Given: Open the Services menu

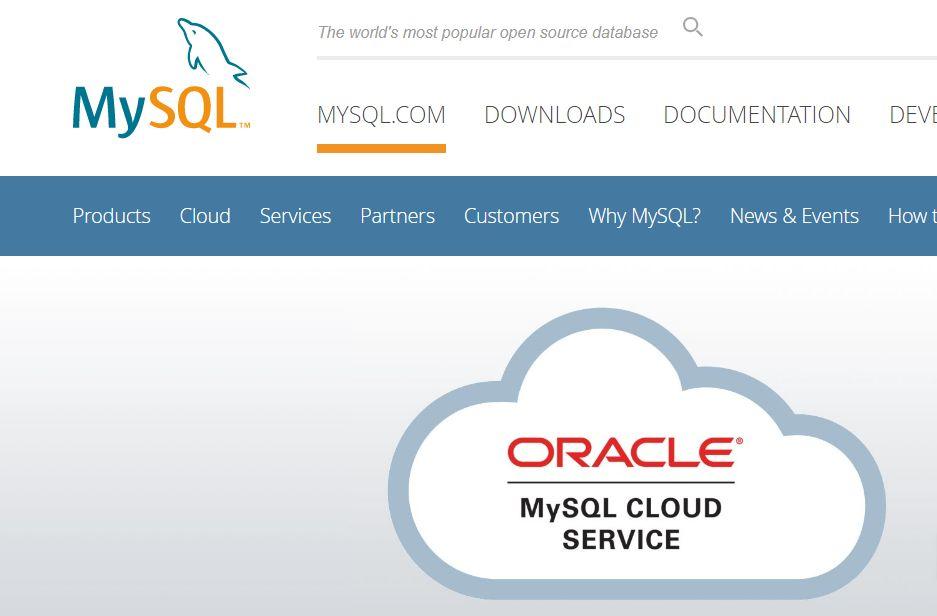Looking at the screenshot, I should [295, 216].
